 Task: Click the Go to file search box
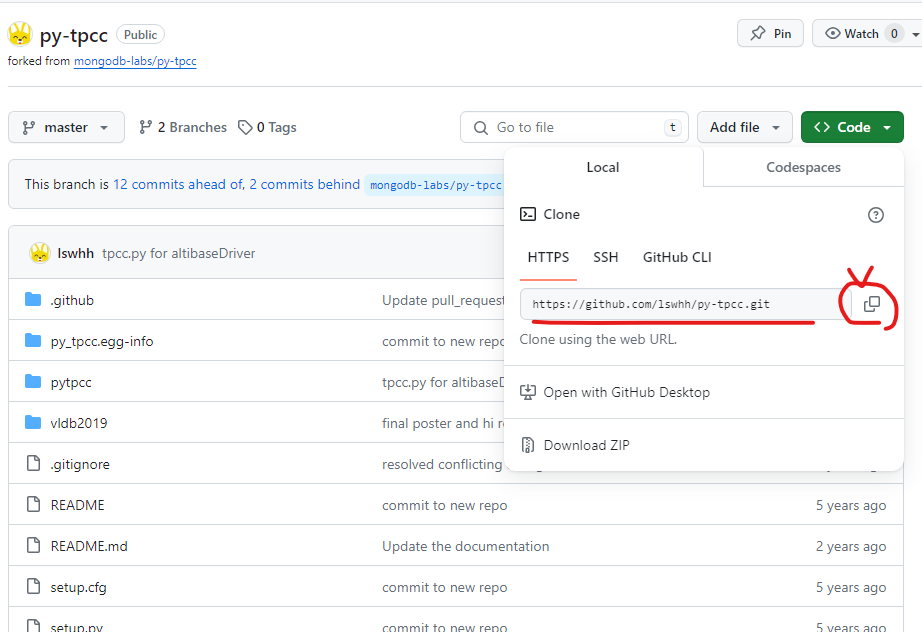pos(574,127)
